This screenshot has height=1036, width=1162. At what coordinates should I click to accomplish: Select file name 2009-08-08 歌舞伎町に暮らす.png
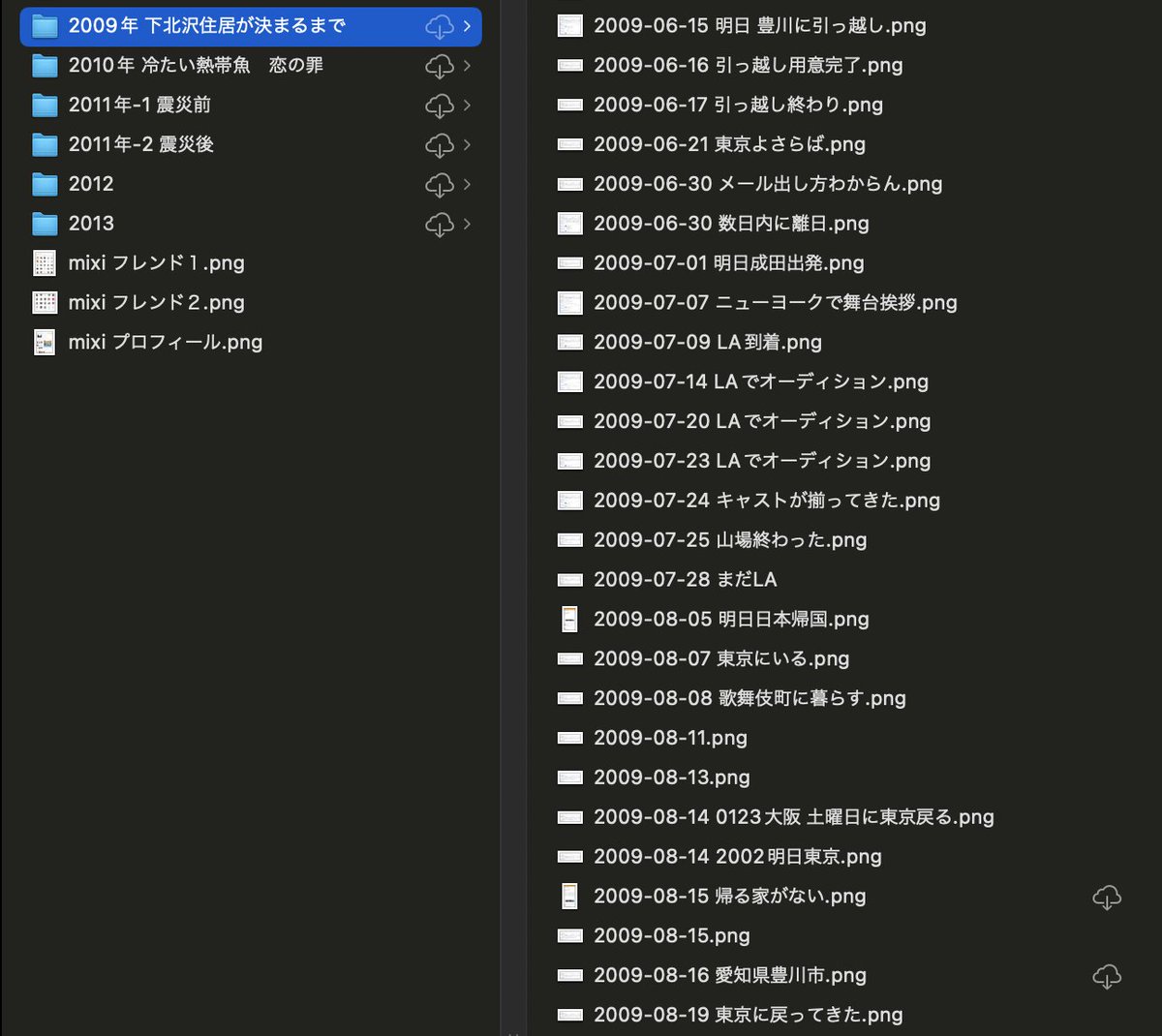click(x=749, y=699)
